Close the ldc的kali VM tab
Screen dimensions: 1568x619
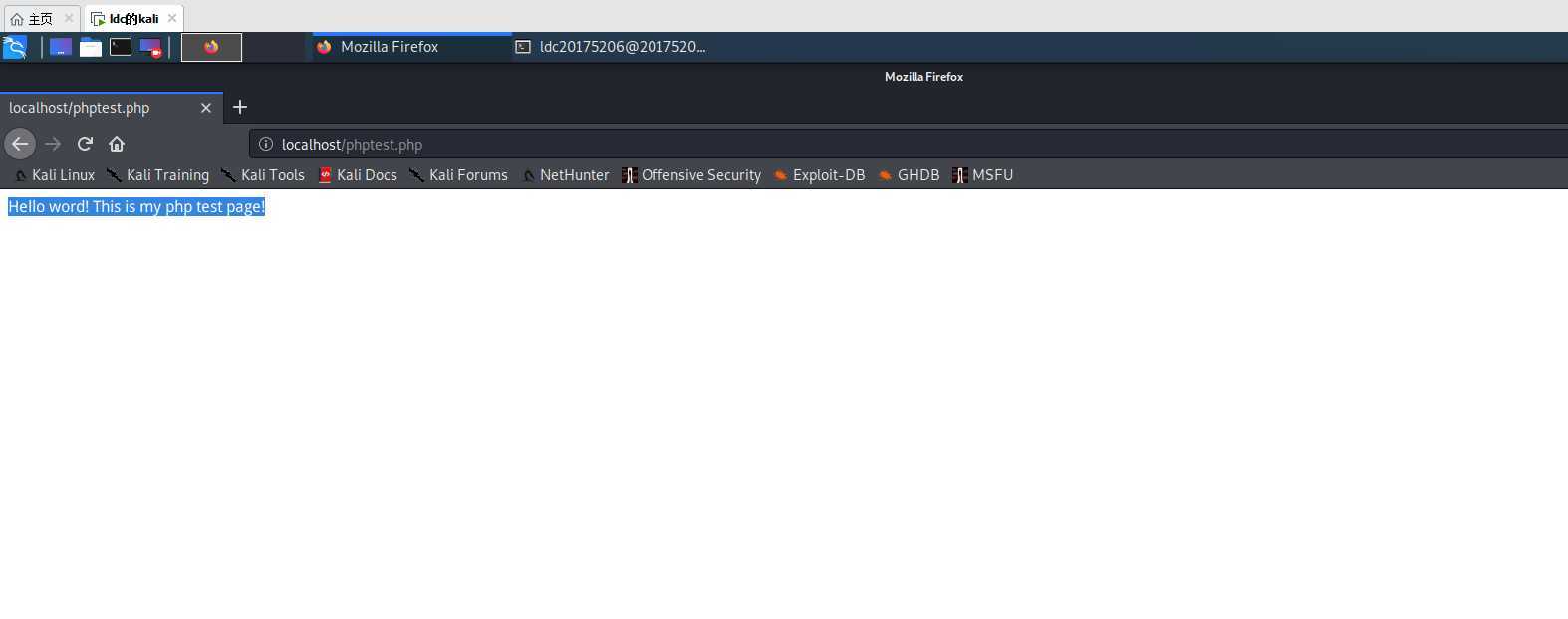pyautogui.click(x=172, y=18)
